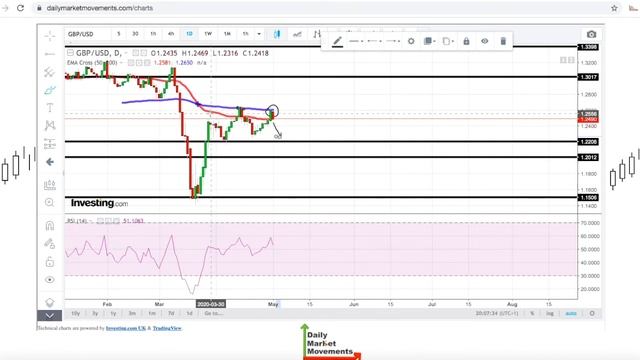Choose line color pencil in drawing toolbar
Image resolution: width=640 pixels, height=360 pixels.
(338, 41)
